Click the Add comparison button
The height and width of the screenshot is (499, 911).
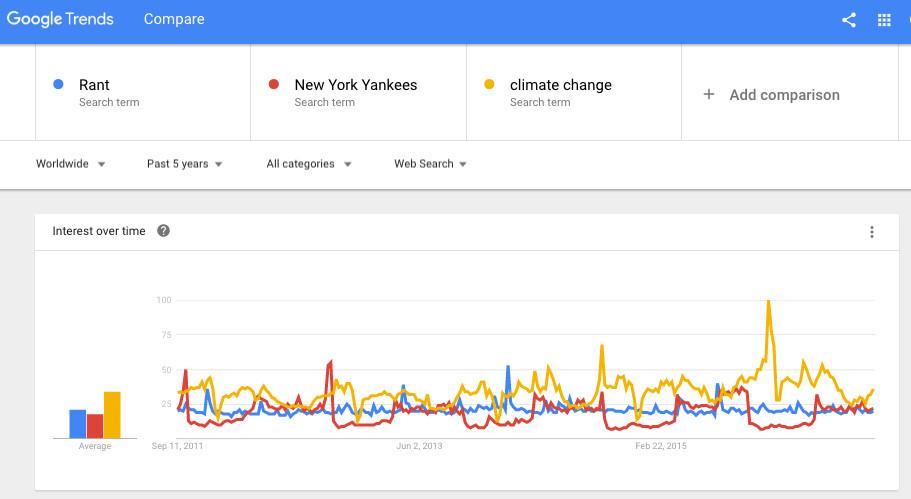[784, 95]
